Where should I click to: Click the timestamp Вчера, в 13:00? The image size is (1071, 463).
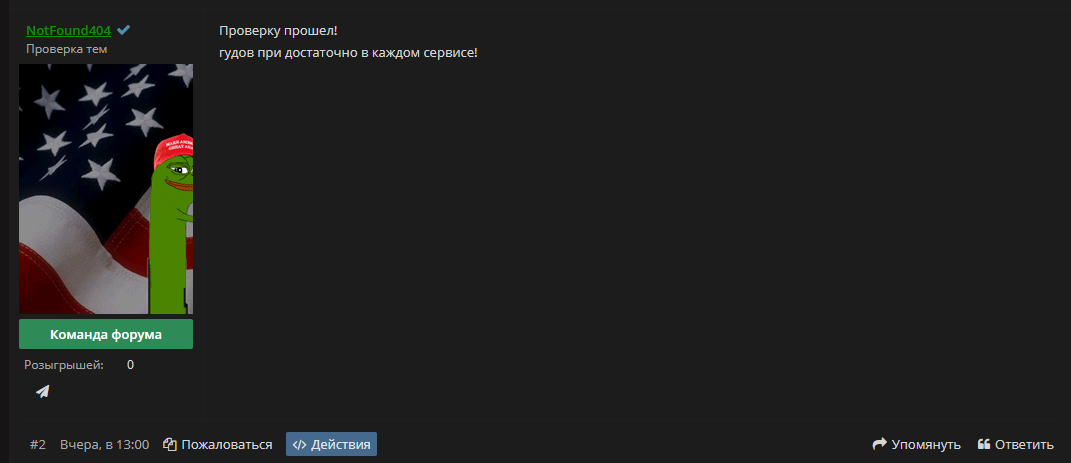point(105,445)
